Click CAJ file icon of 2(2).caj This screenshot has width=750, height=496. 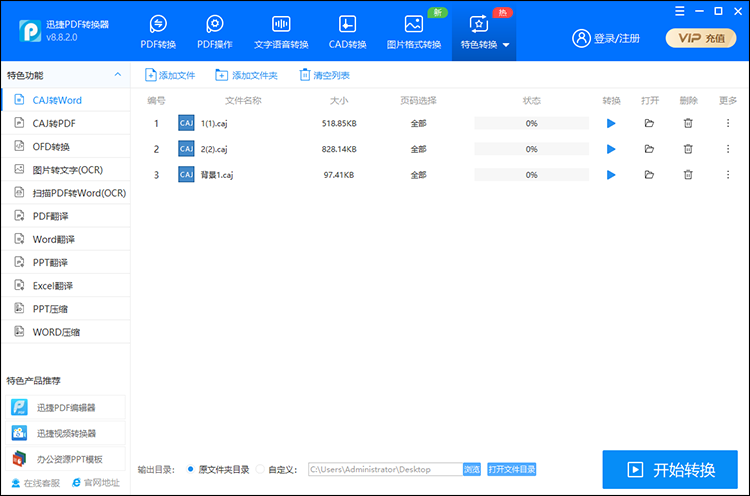pyautogui.click(x=186, y=149)
